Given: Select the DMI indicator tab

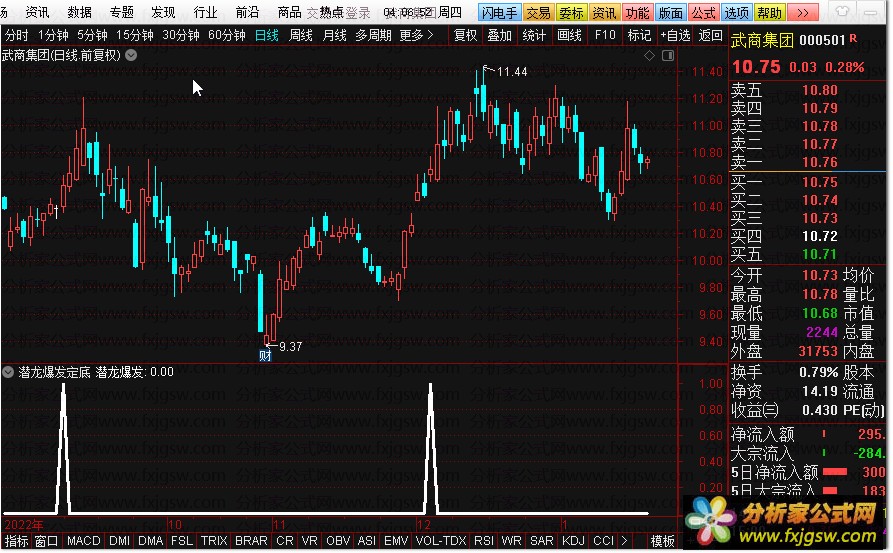Looking at the screenshot, I should tap(120, 540).
